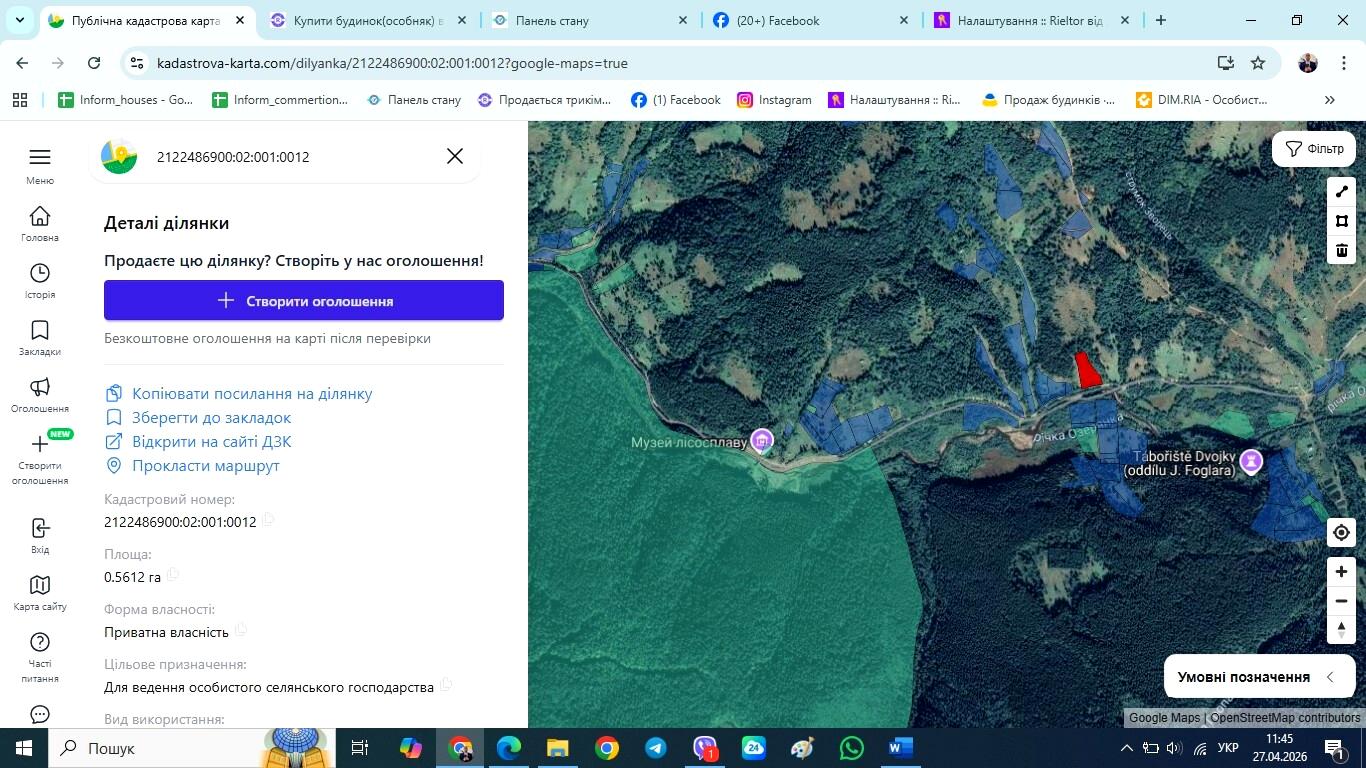
Task: Zoom in on the map
Action: pyautogui.click(x=1342, y=572)
